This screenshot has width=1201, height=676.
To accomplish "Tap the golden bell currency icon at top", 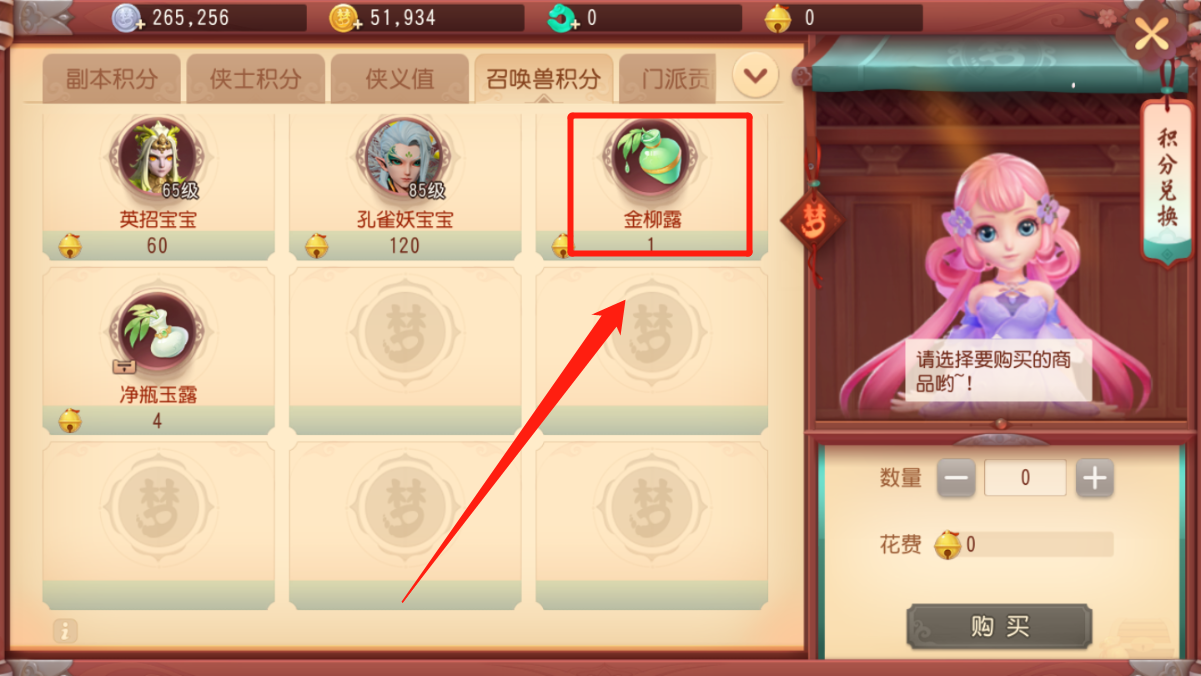I will coord(780,18).
